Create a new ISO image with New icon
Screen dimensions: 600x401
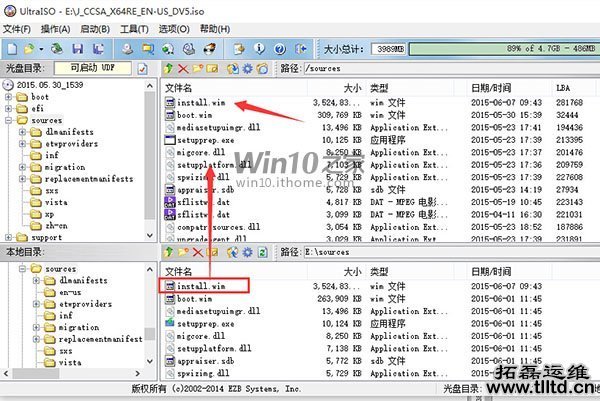12,49
